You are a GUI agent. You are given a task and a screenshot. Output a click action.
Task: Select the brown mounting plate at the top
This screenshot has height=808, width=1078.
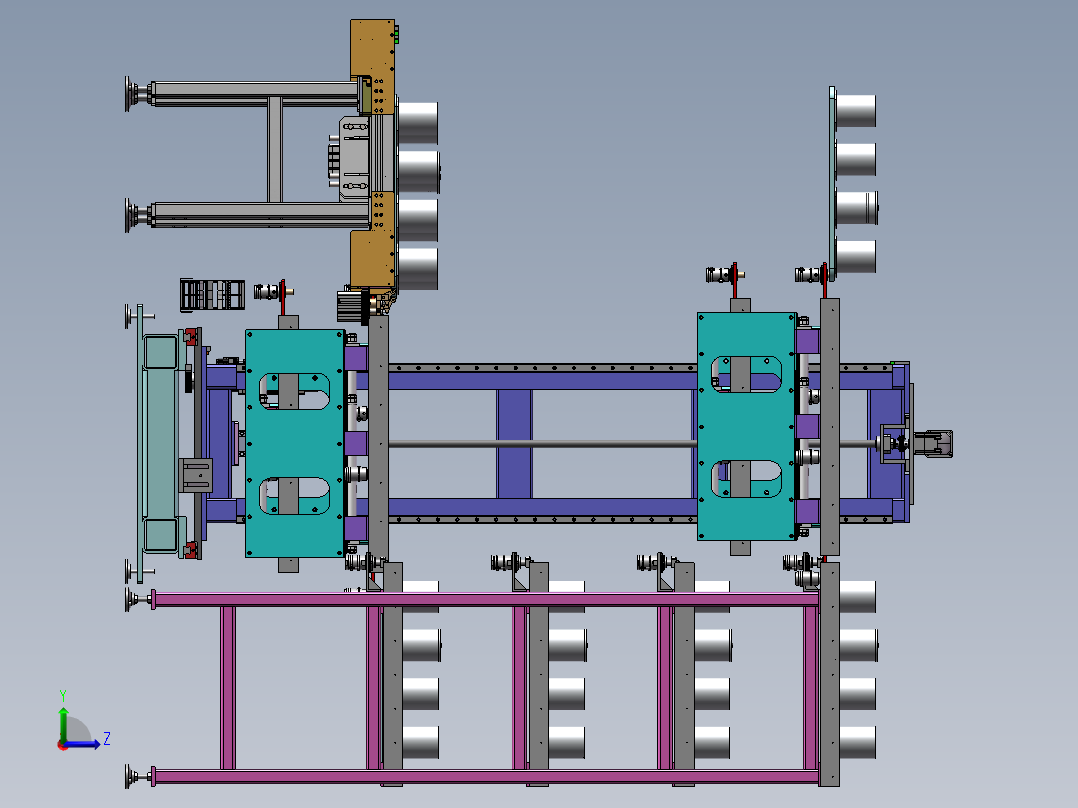[x=373, y=65]
